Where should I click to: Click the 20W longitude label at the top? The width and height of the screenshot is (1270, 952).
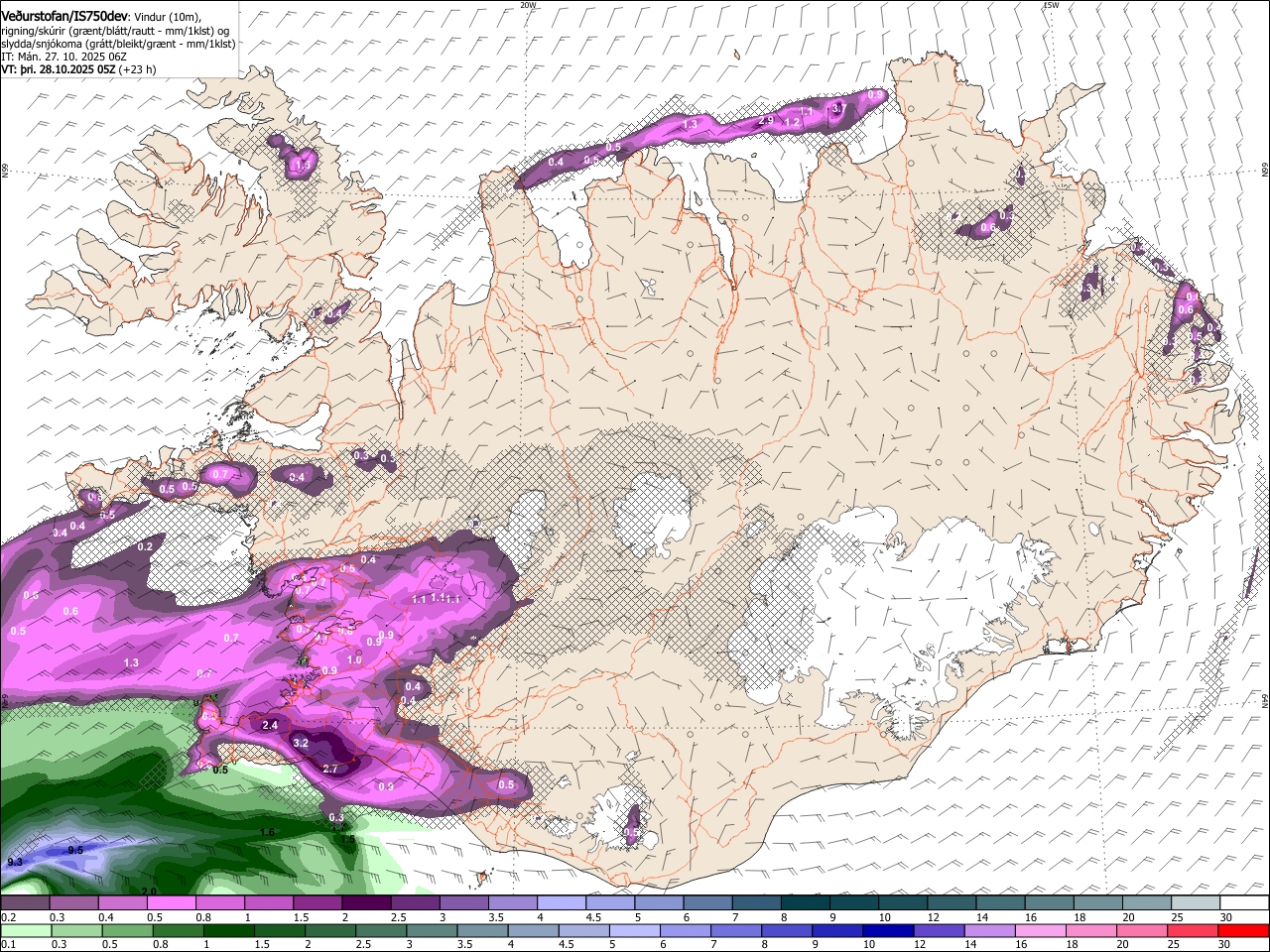(528, 5)
